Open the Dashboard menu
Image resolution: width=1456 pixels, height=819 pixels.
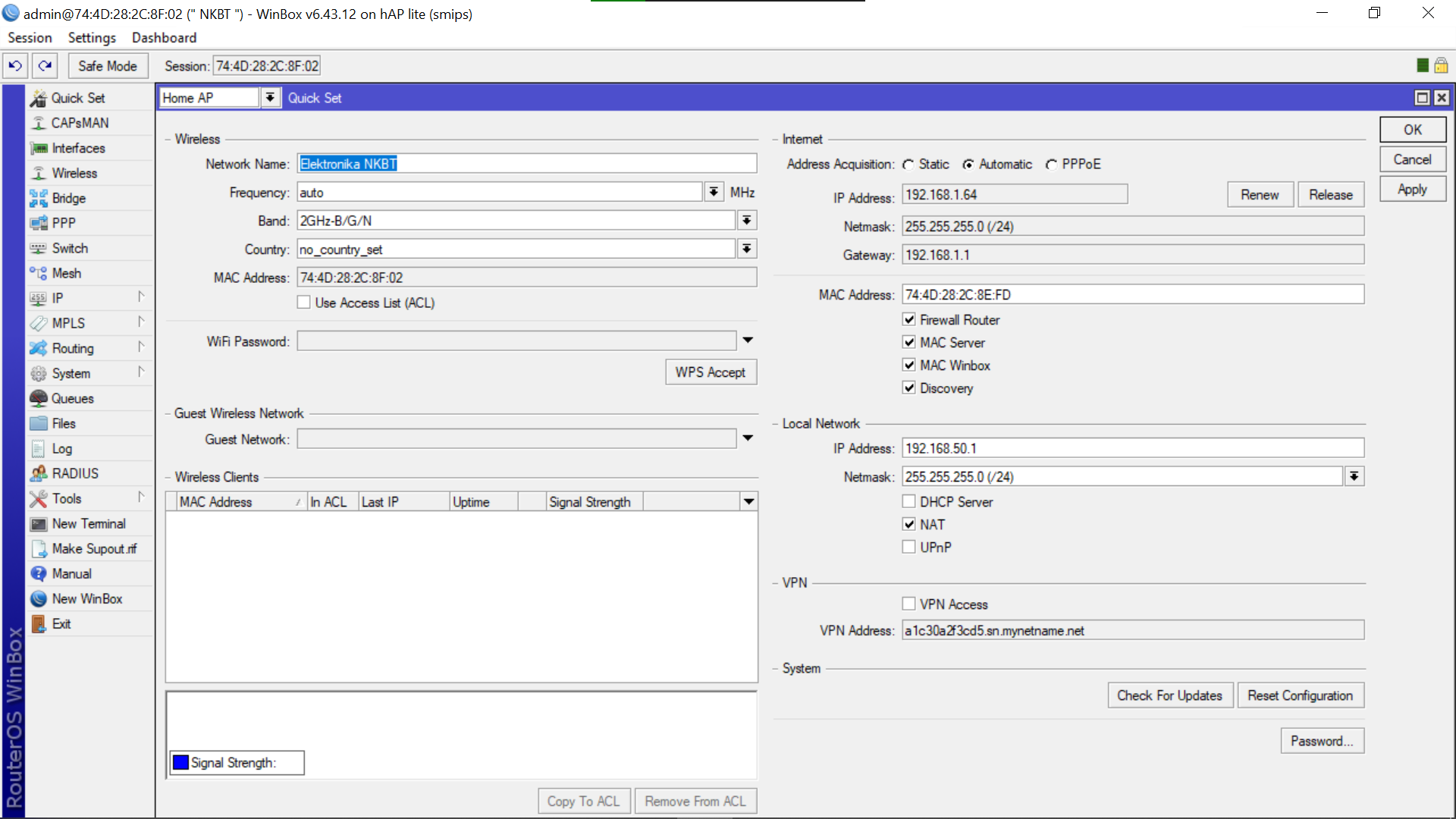164,38
